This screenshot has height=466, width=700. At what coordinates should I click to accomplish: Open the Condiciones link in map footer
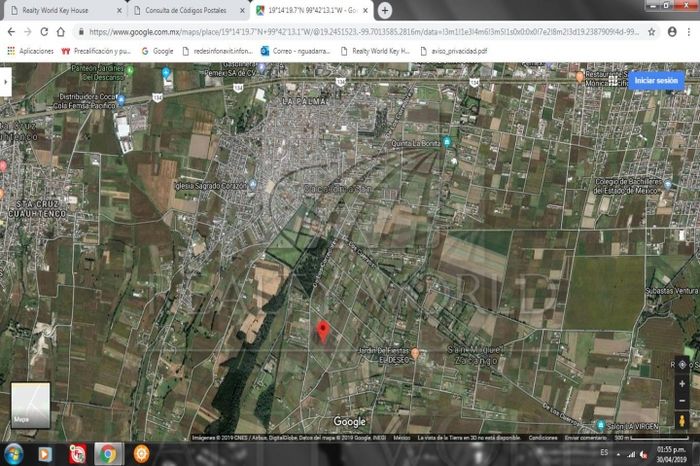[543, 437]
